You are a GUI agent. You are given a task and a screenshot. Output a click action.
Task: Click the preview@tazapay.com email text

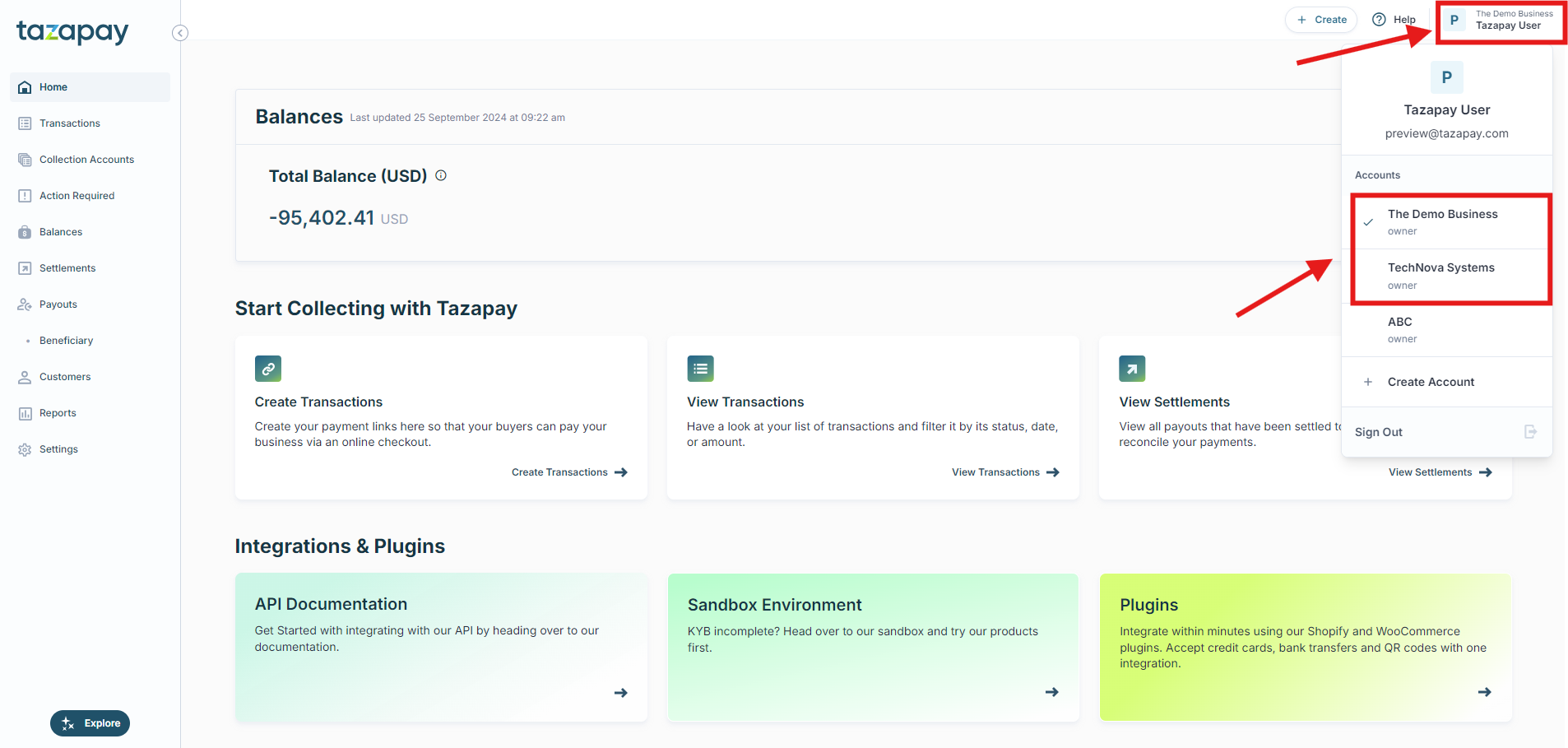pos(1447,133)
